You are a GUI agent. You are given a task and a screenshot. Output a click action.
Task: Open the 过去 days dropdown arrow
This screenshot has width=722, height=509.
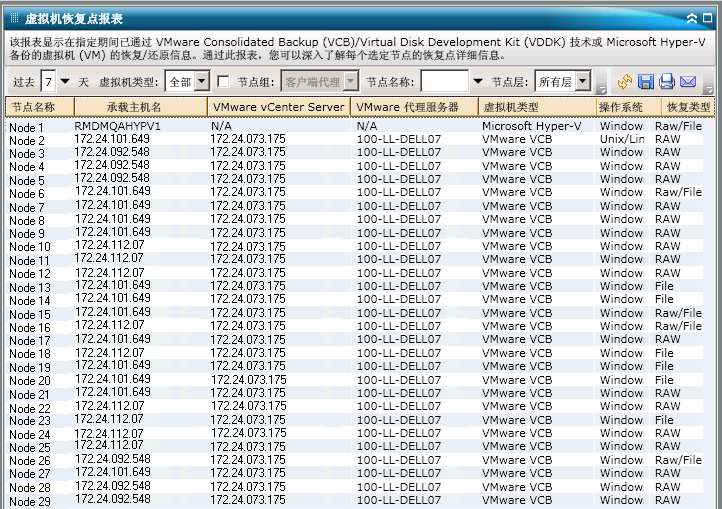[66, 81]
